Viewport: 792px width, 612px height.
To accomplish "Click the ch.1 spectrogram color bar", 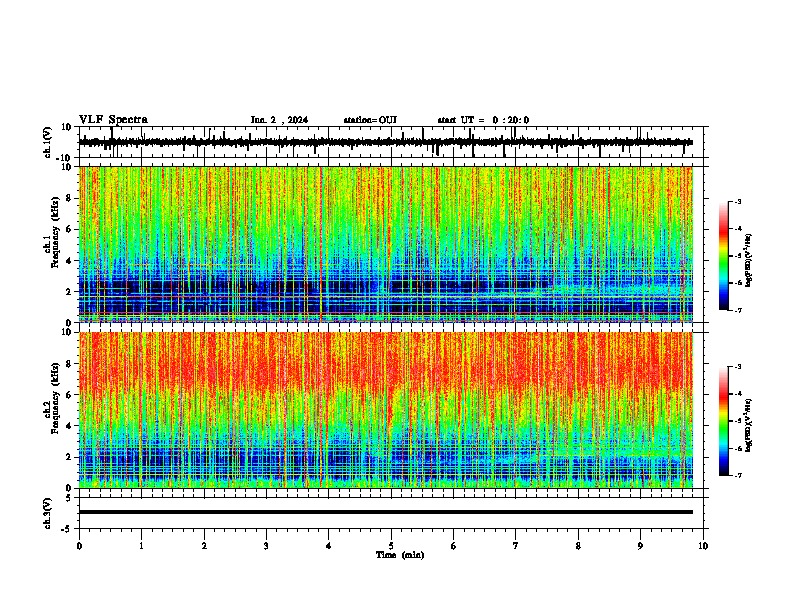I will click(724, 256).
